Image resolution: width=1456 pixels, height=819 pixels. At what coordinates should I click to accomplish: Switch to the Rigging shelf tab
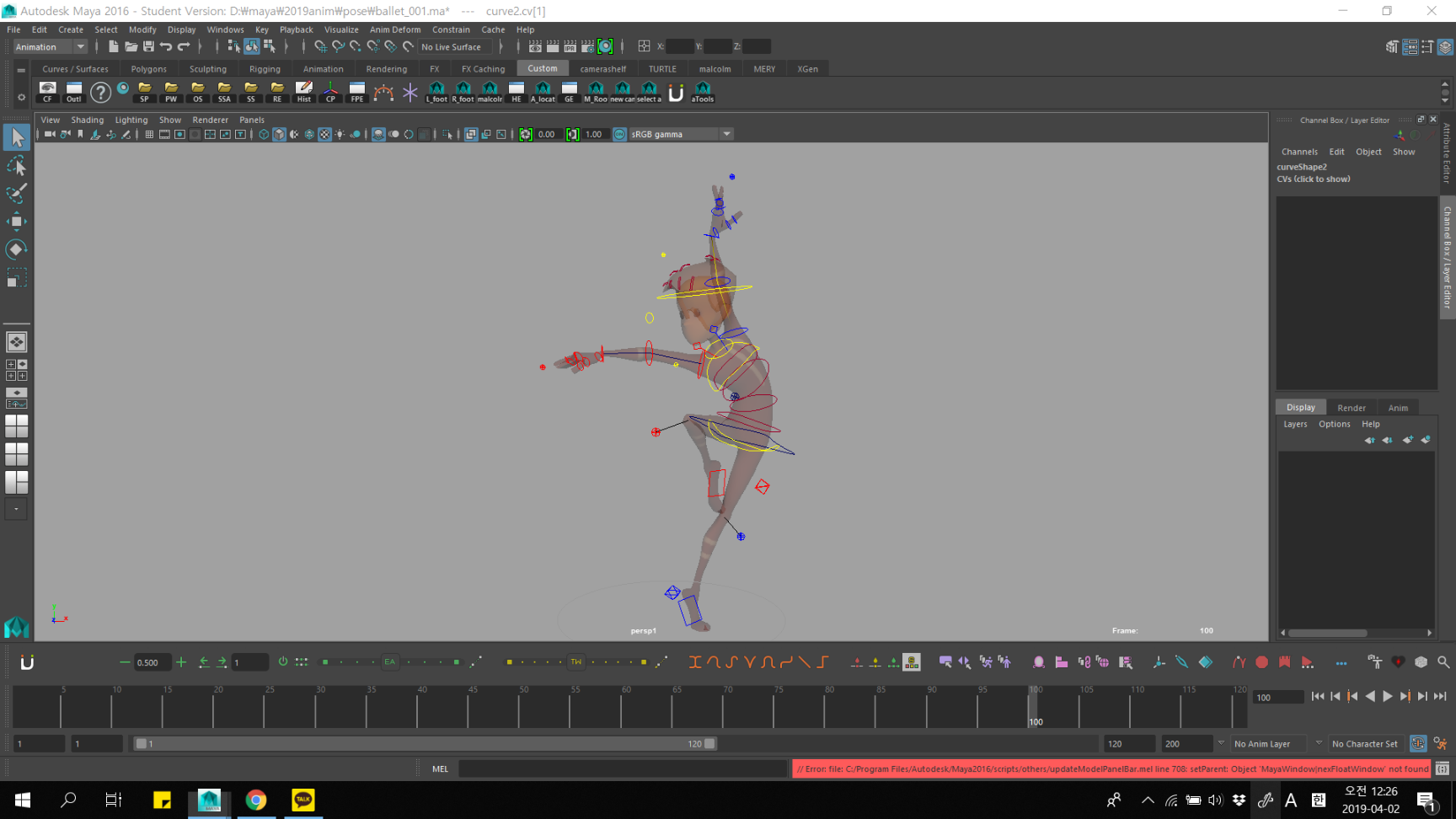(265, 69)
